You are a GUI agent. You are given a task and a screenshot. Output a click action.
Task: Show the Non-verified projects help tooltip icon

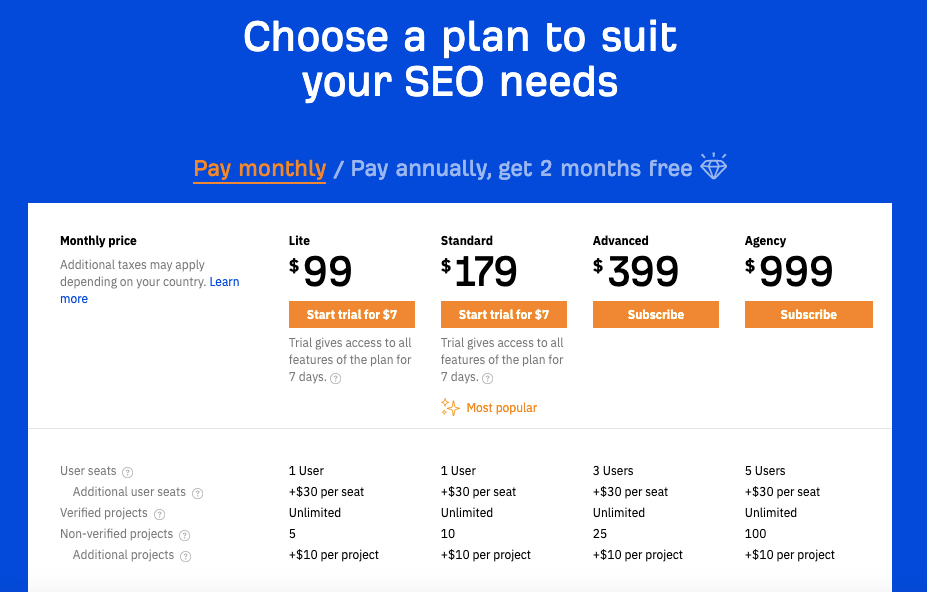tap(184, 535)
